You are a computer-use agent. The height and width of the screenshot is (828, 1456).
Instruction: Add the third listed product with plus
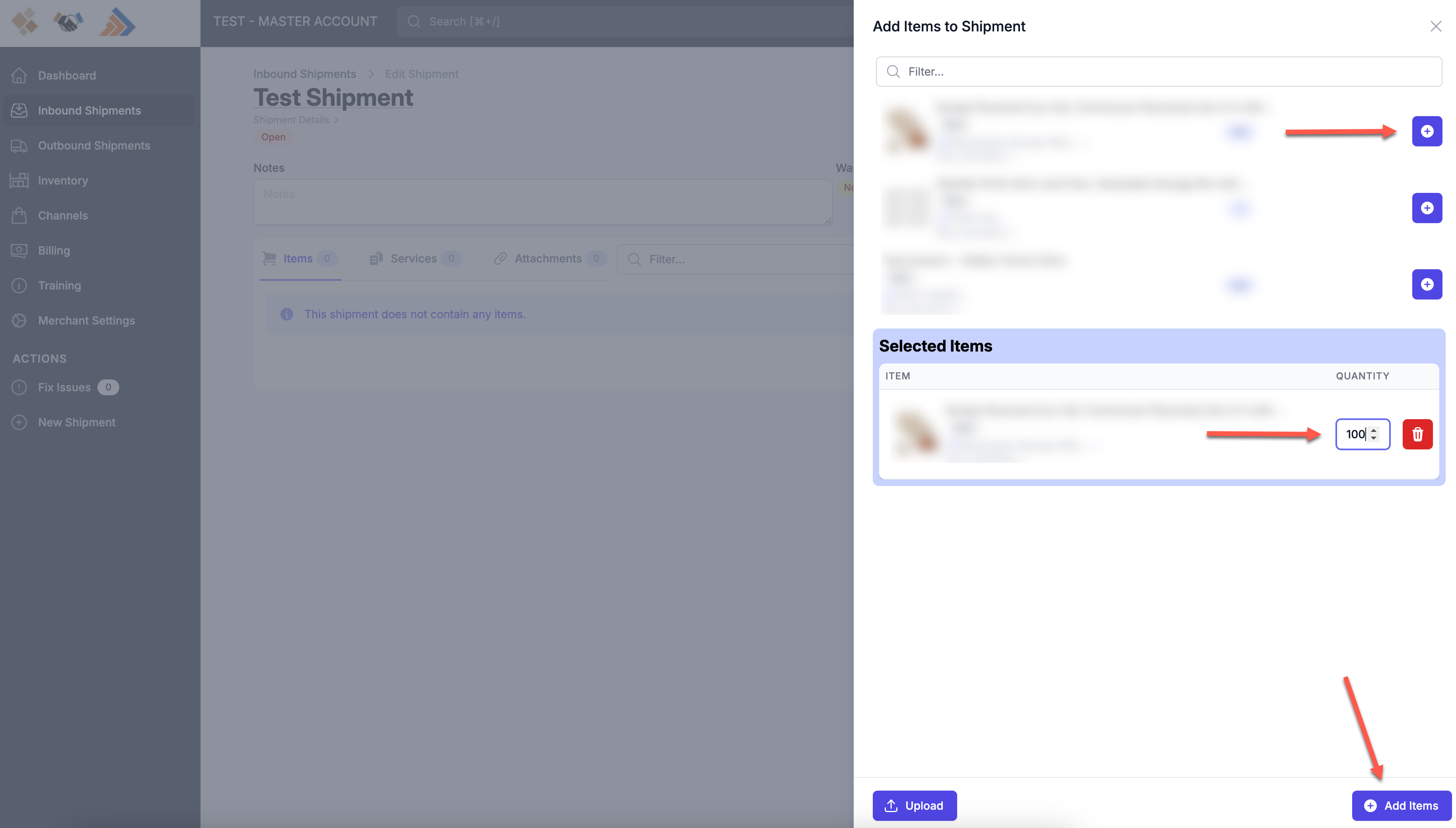(x=1427, y=284)
